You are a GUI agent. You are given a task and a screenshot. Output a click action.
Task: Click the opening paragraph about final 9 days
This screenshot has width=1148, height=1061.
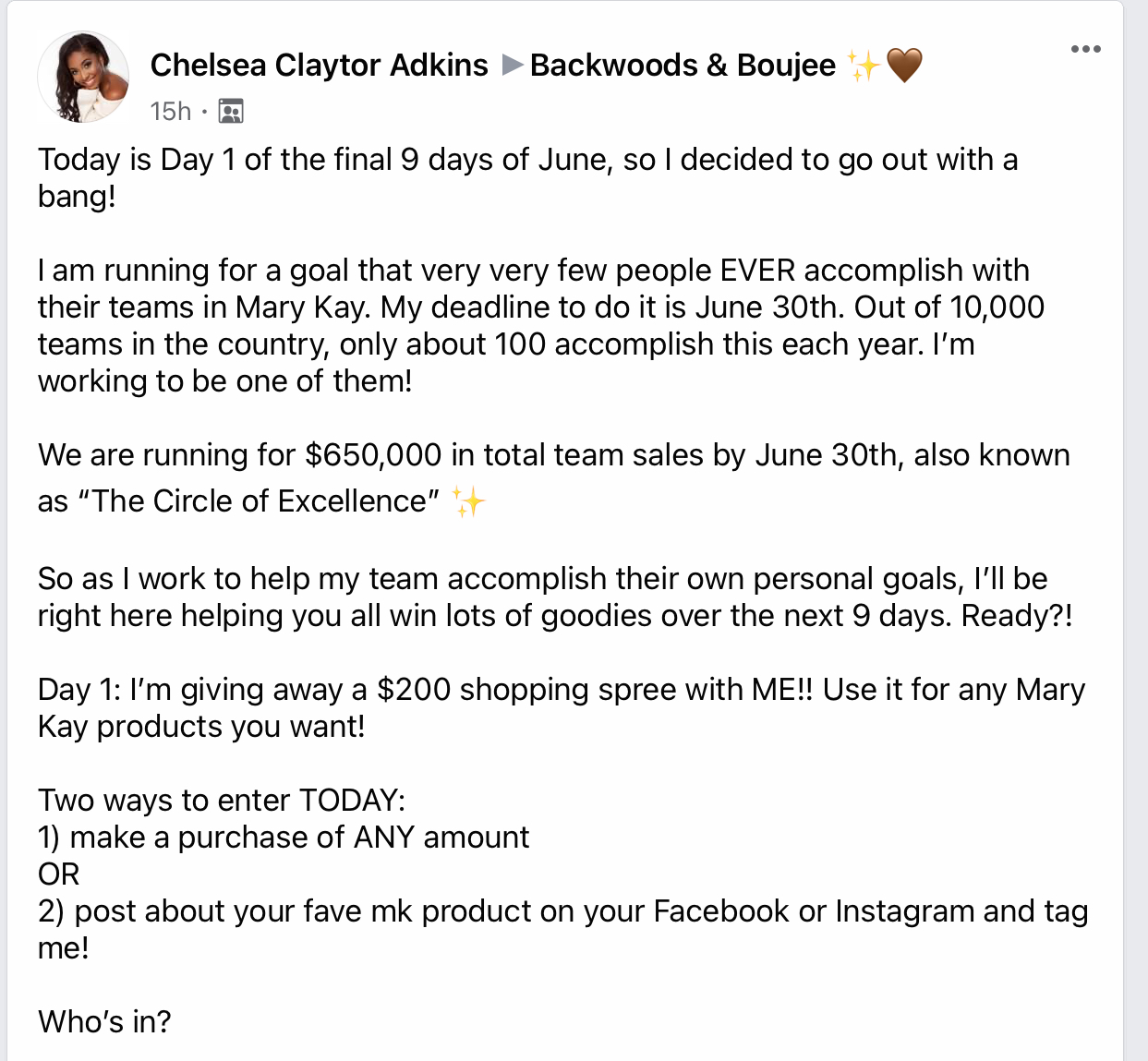(x=528, y=177)
